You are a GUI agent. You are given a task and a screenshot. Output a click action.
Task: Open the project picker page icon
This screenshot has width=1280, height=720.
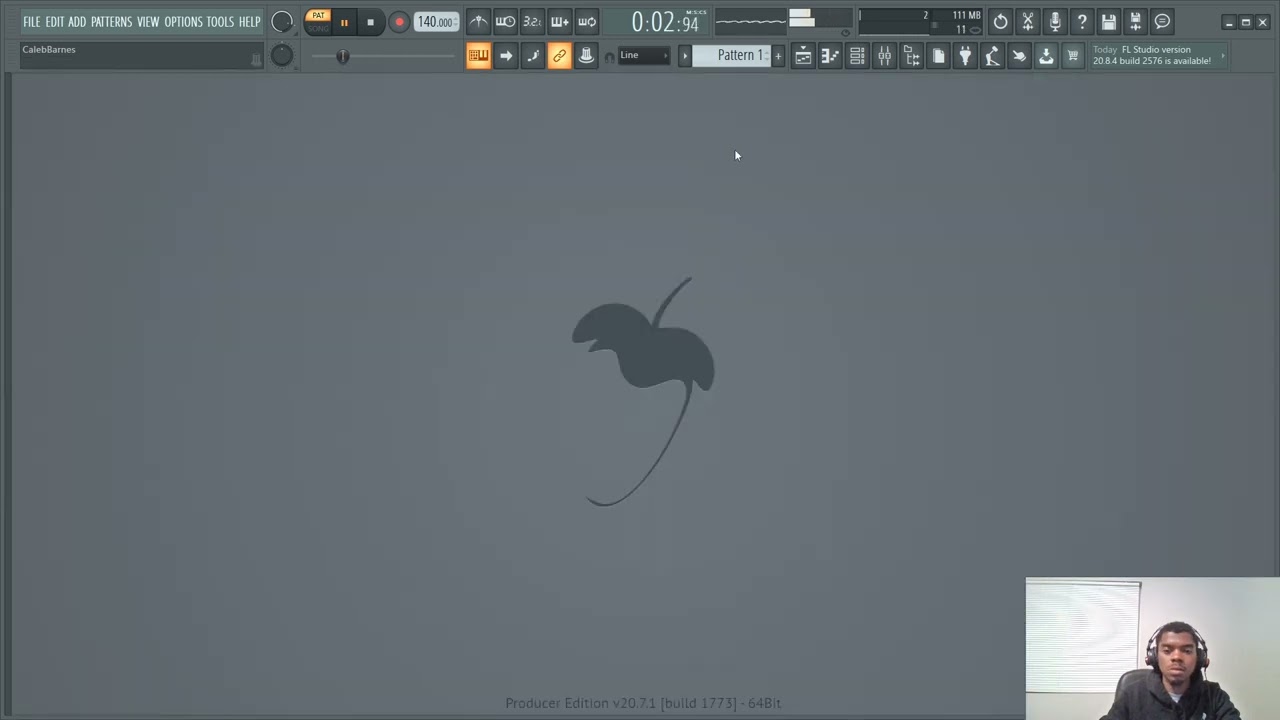[x=938, y=56]
